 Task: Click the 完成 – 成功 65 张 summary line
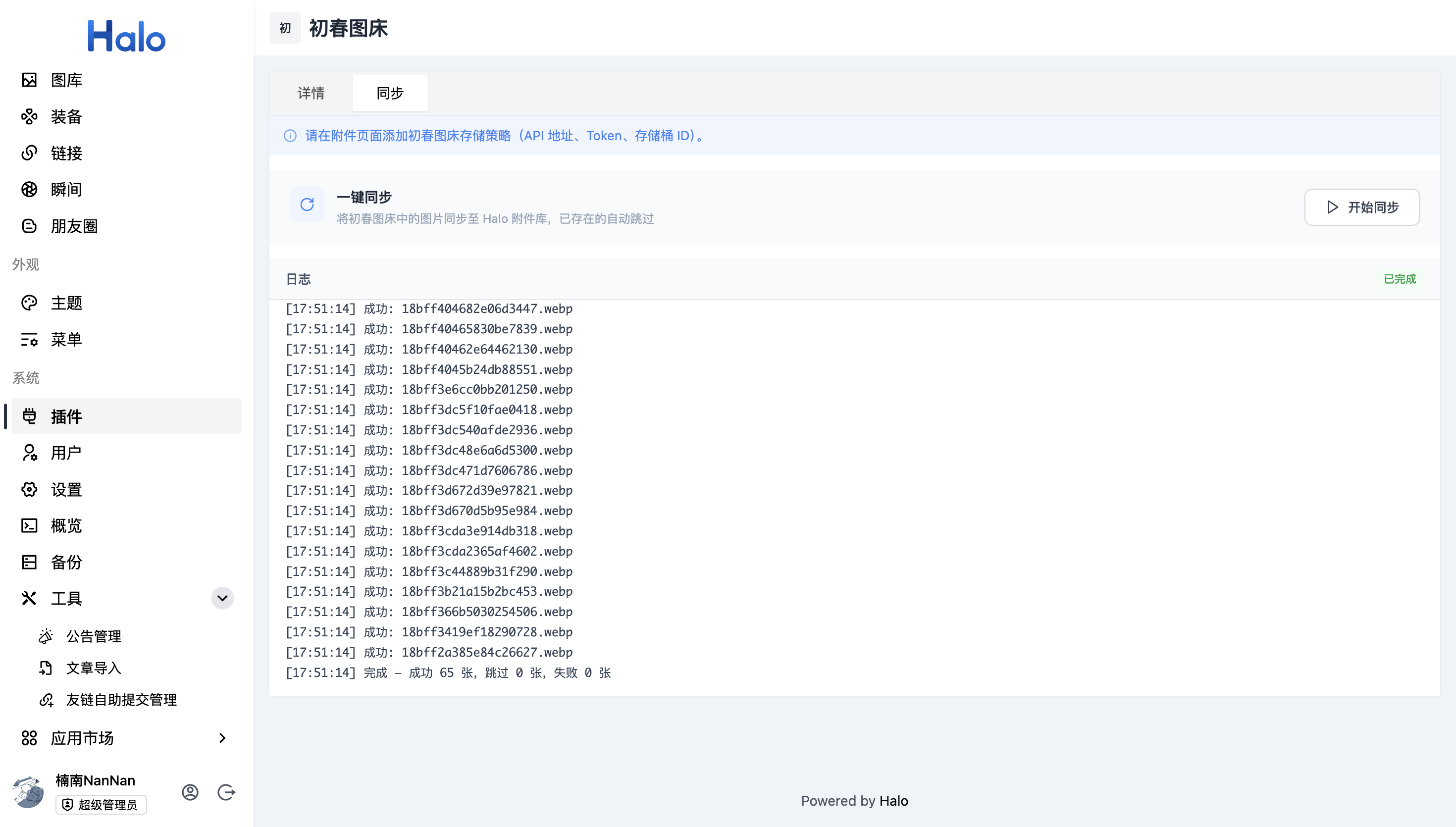click(448, 672)
